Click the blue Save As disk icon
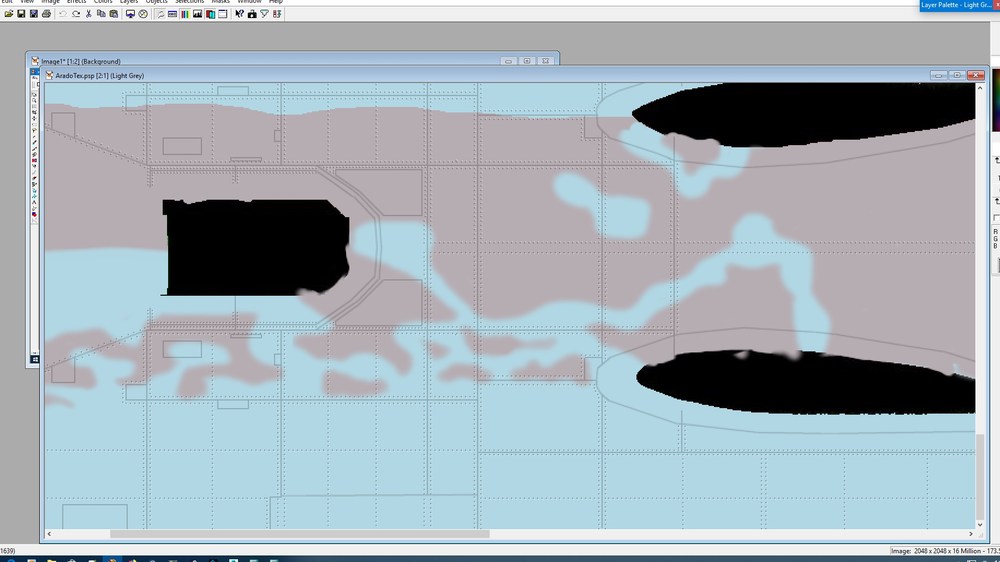 (x=34, y=14)
